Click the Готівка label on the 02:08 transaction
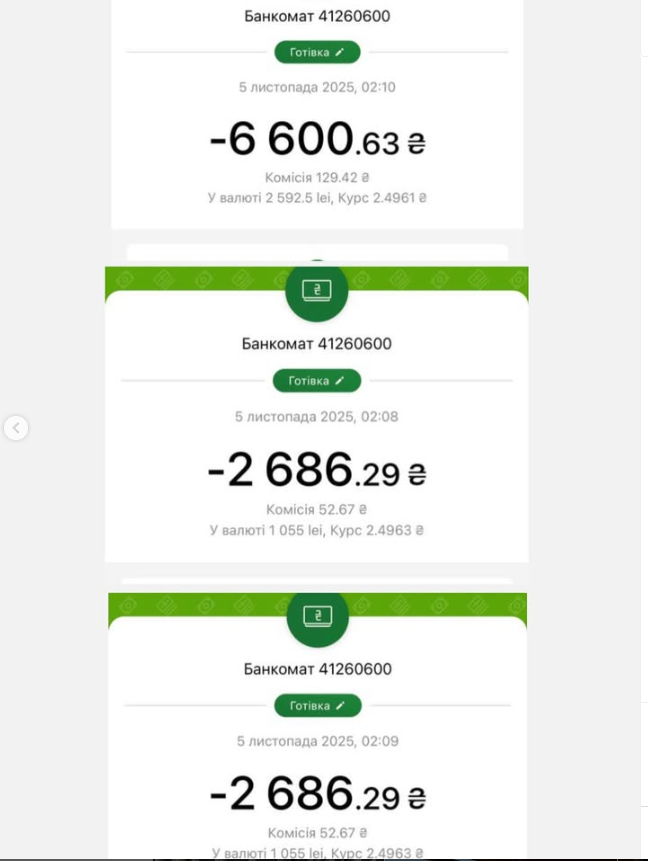The height and width of the screenshot is (861, 648). pyautogui.click(x=309, y=381)
